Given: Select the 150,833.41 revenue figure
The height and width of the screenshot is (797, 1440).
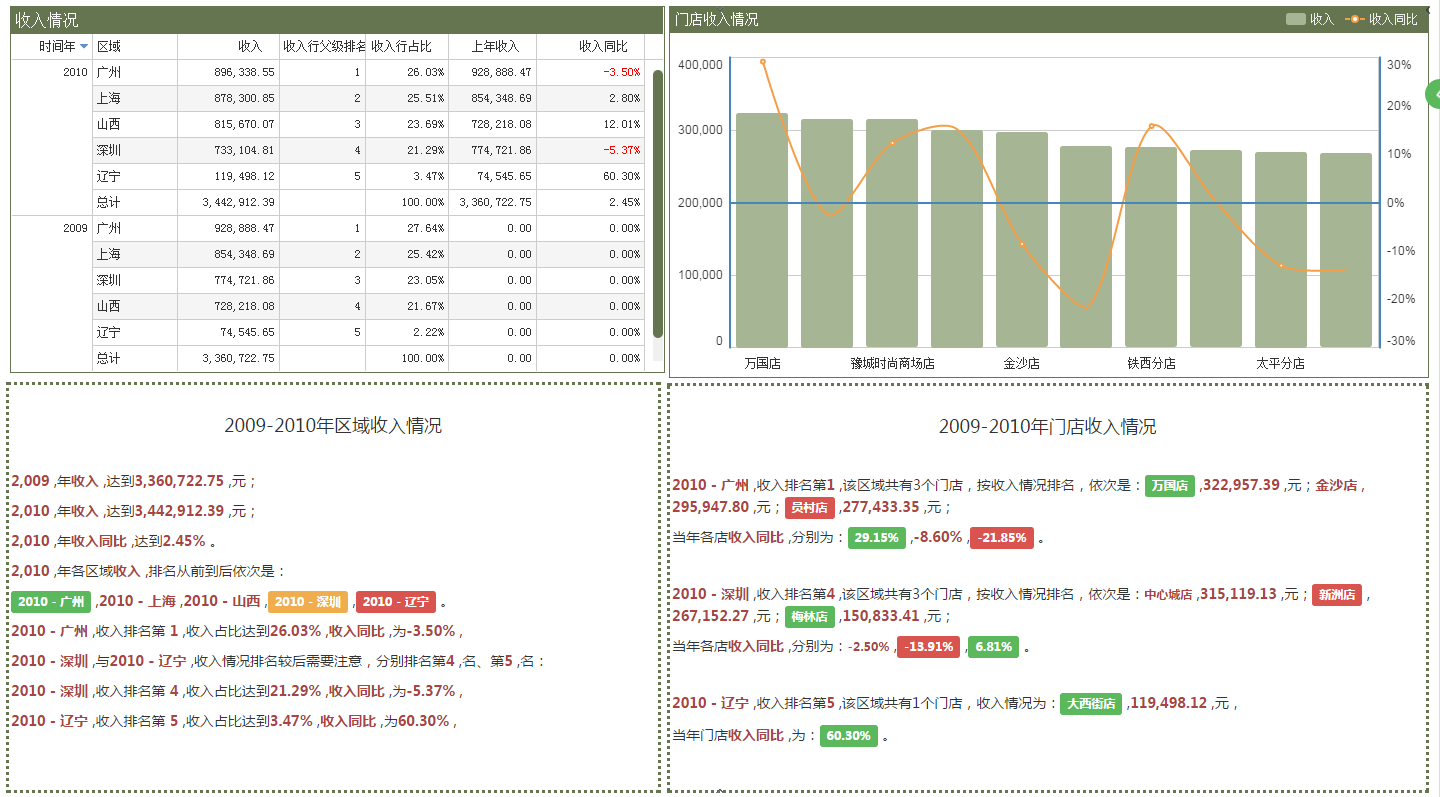Looking at the screenshot, I should 881,616.
